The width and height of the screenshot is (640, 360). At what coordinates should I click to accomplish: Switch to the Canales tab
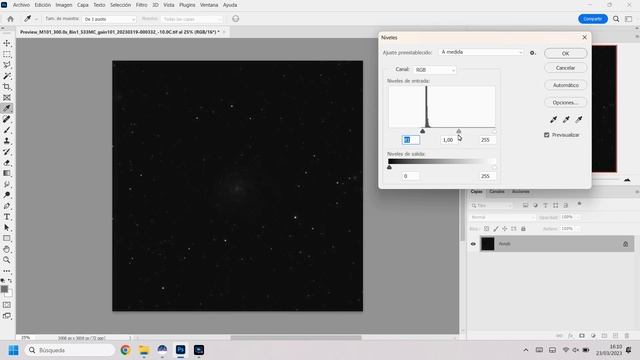pyautogui.click(x=497, y=191)
